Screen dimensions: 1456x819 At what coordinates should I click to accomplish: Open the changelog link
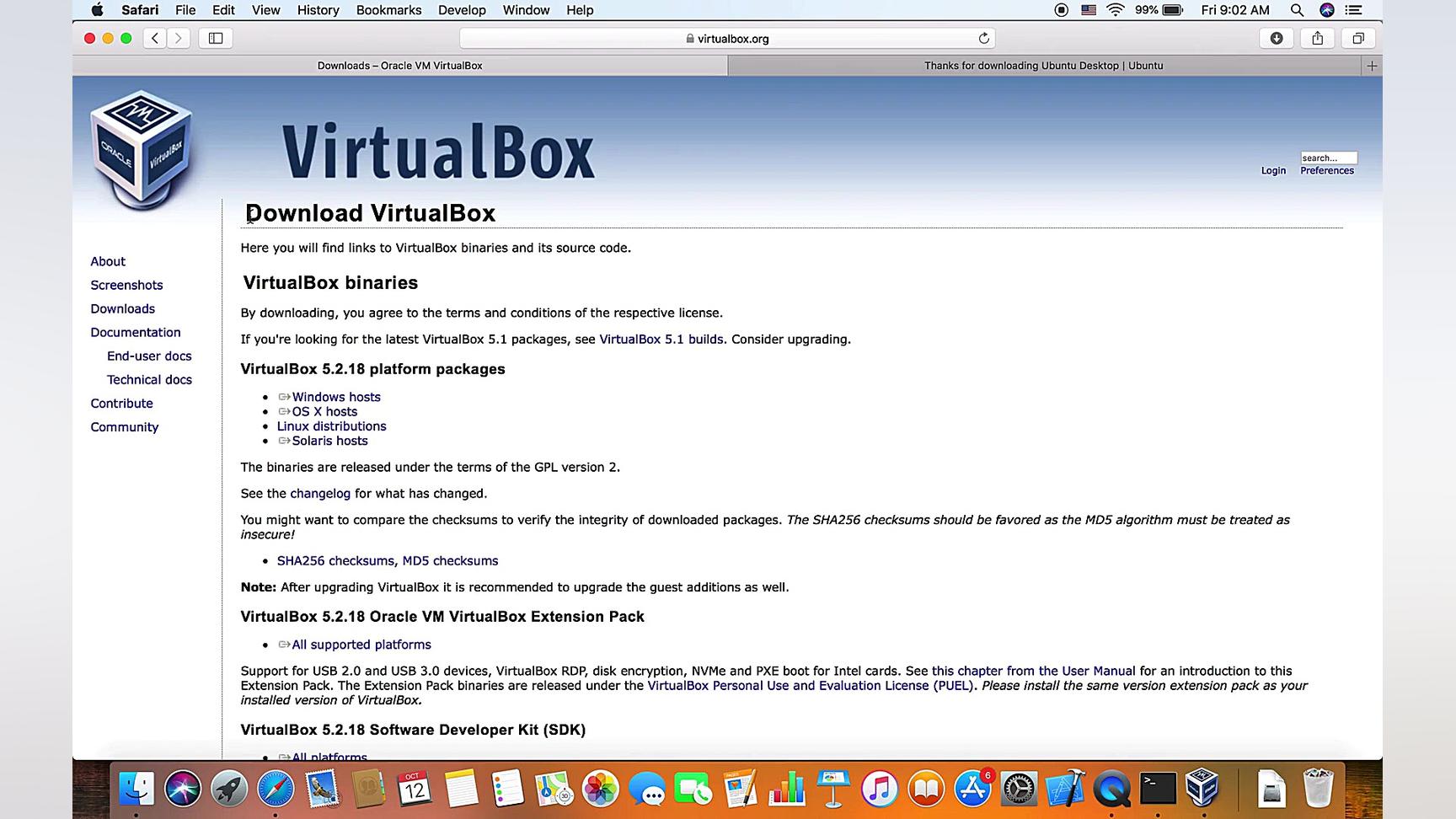(320, 493)
